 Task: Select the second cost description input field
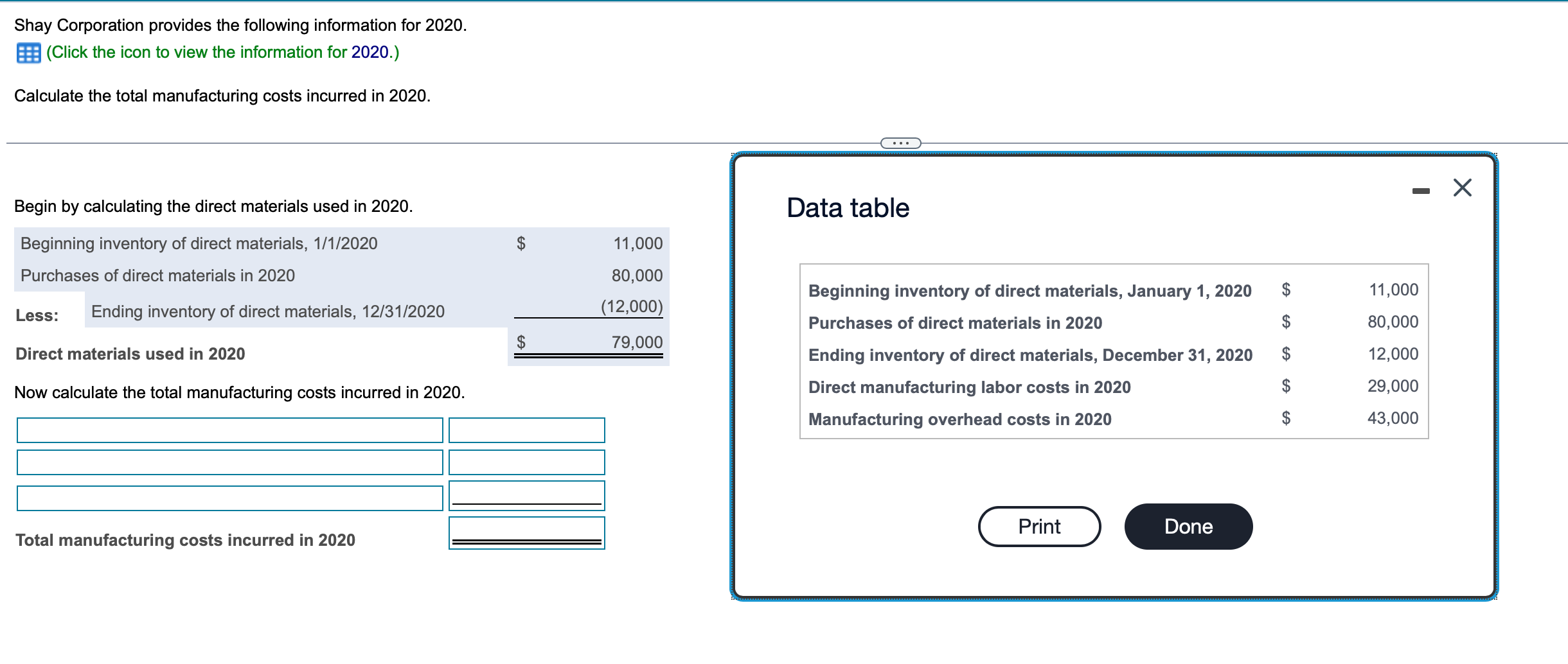[x=230, y=462]
